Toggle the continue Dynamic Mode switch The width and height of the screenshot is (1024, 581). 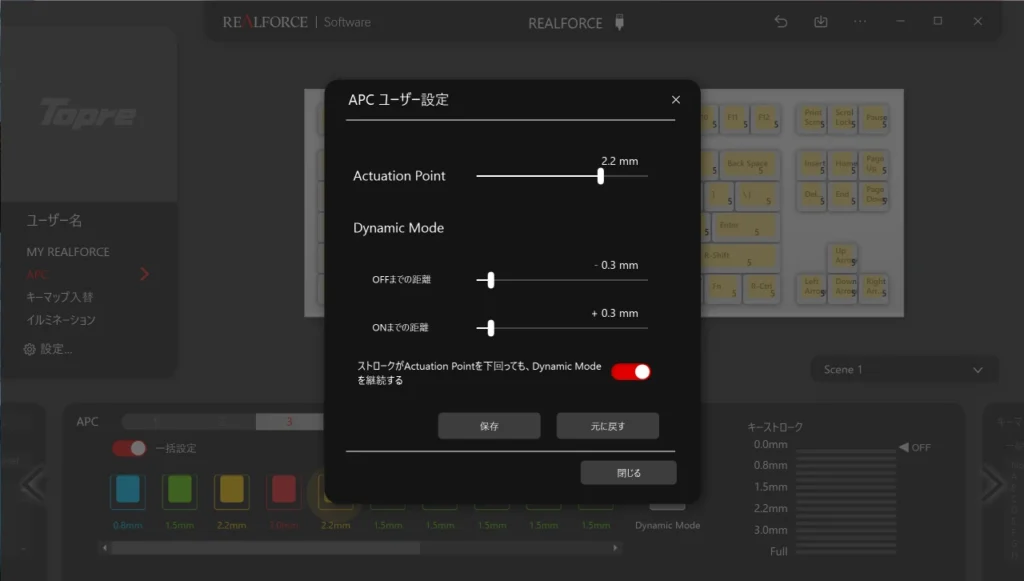tap(631, 372)
